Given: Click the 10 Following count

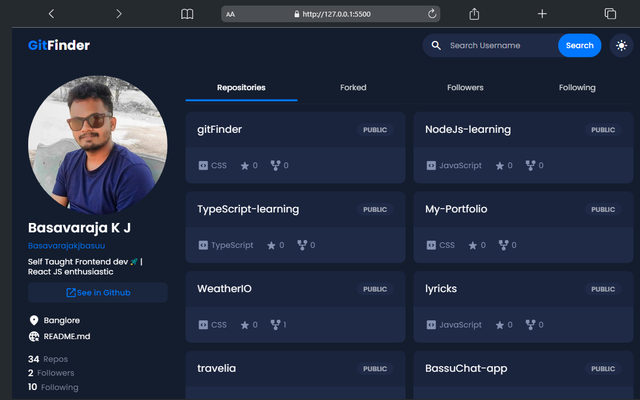Looking at the screenshot, I should point(53,387).
